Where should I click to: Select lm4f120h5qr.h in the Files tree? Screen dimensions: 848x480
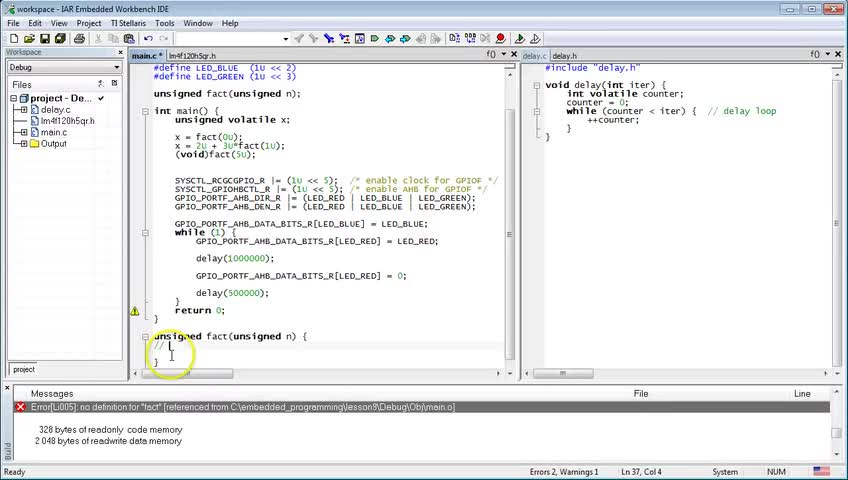[68, 121]
